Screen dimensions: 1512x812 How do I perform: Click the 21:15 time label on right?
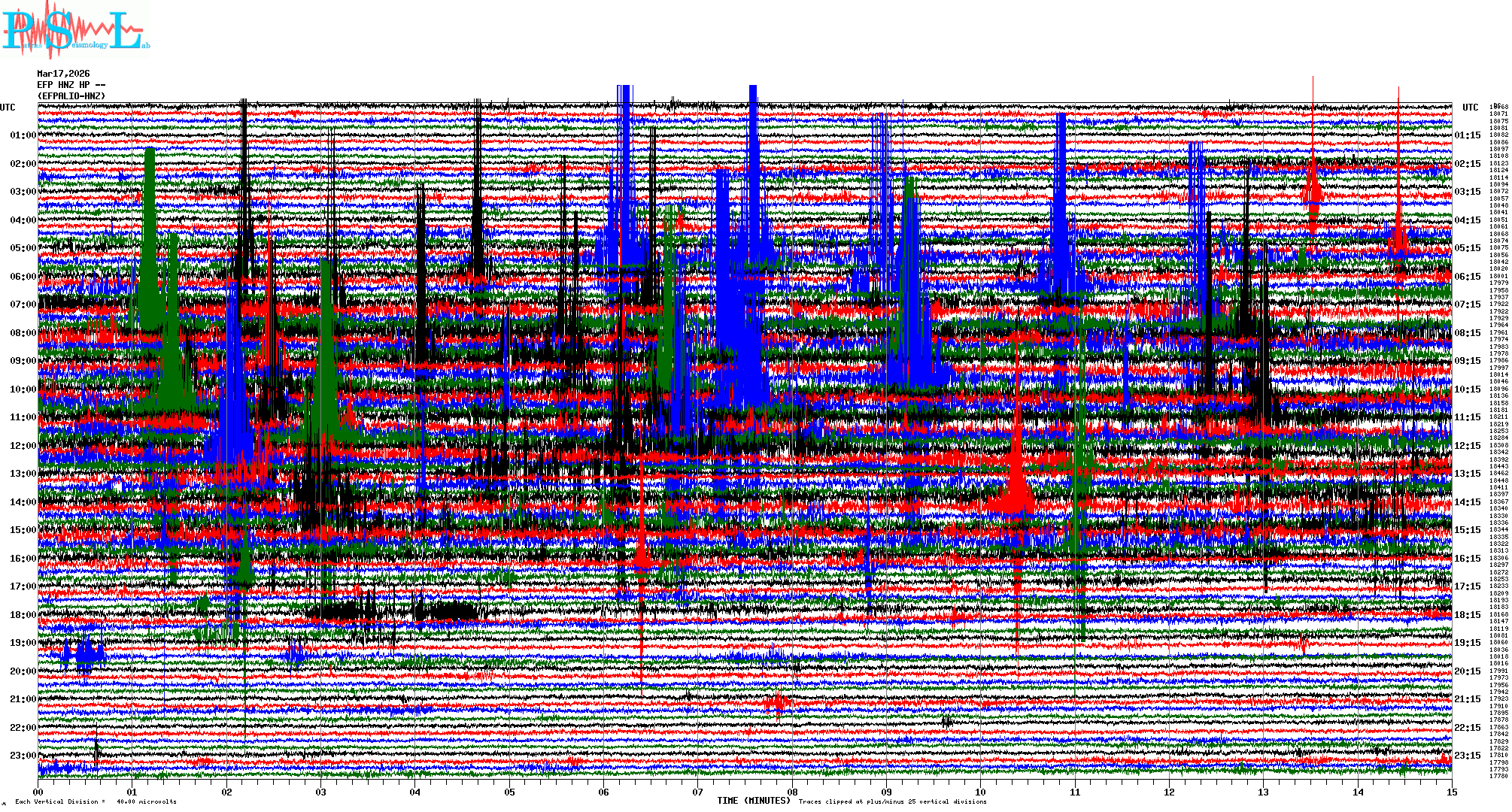click(x=1467, y=699)
